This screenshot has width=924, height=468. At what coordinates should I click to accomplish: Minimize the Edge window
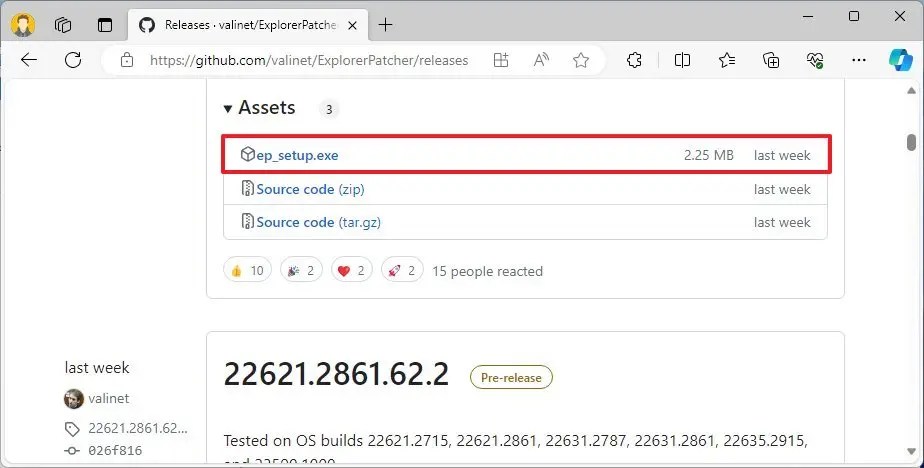(x=808, y=17)
